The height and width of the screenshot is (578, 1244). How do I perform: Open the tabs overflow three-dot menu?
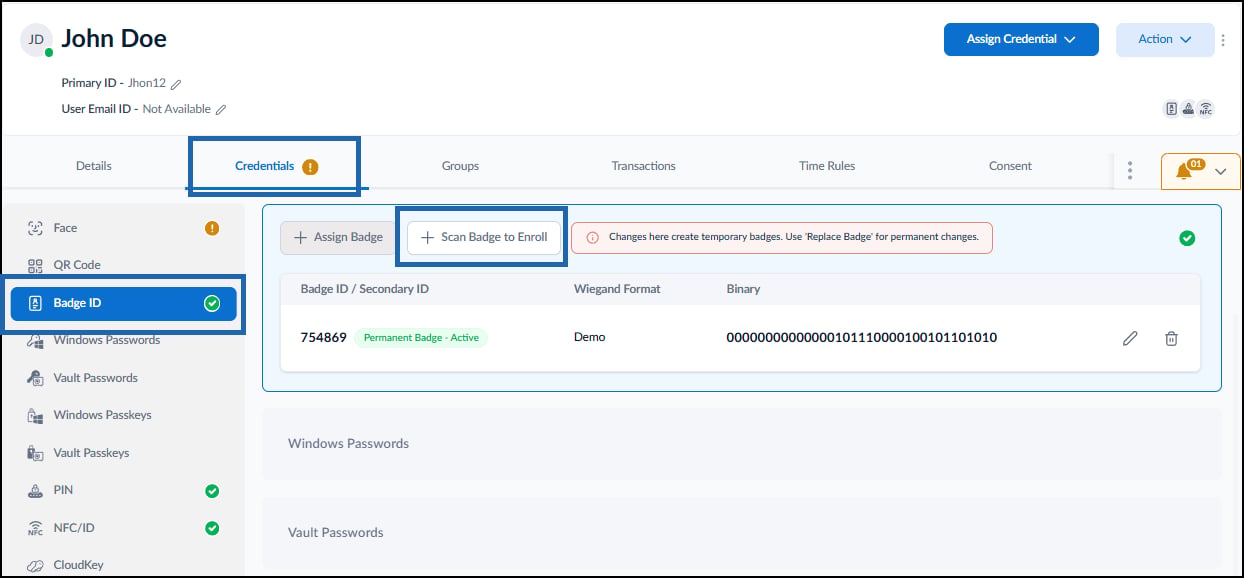1130,171
